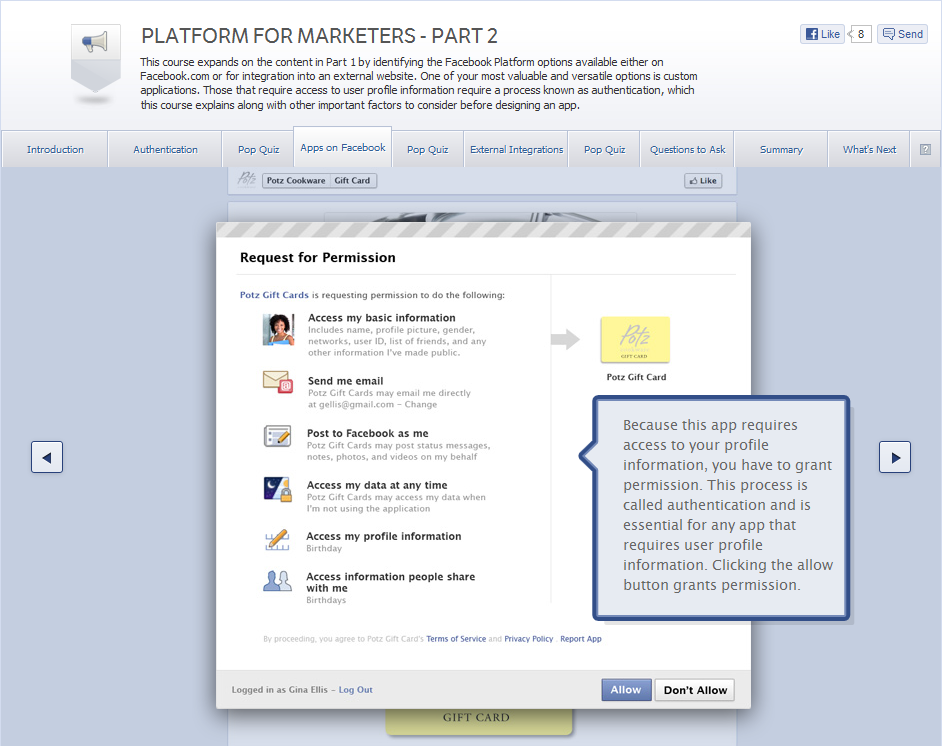This screenshot has width=942, height=746.
Task: Click the Send me email heading
Action: [345, 381]
